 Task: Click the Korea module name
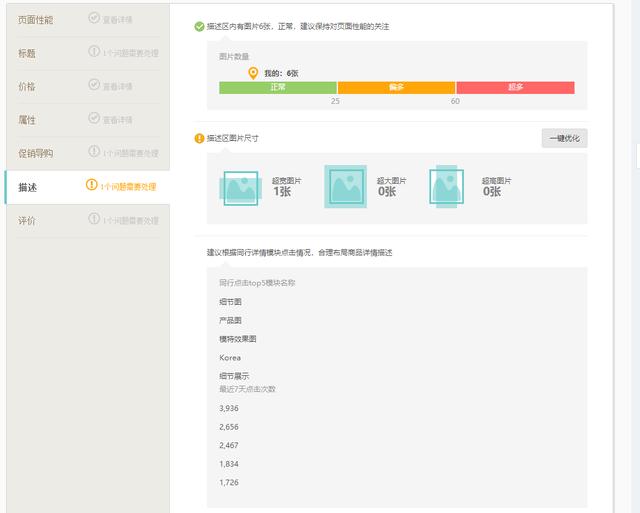click(230, 358)
